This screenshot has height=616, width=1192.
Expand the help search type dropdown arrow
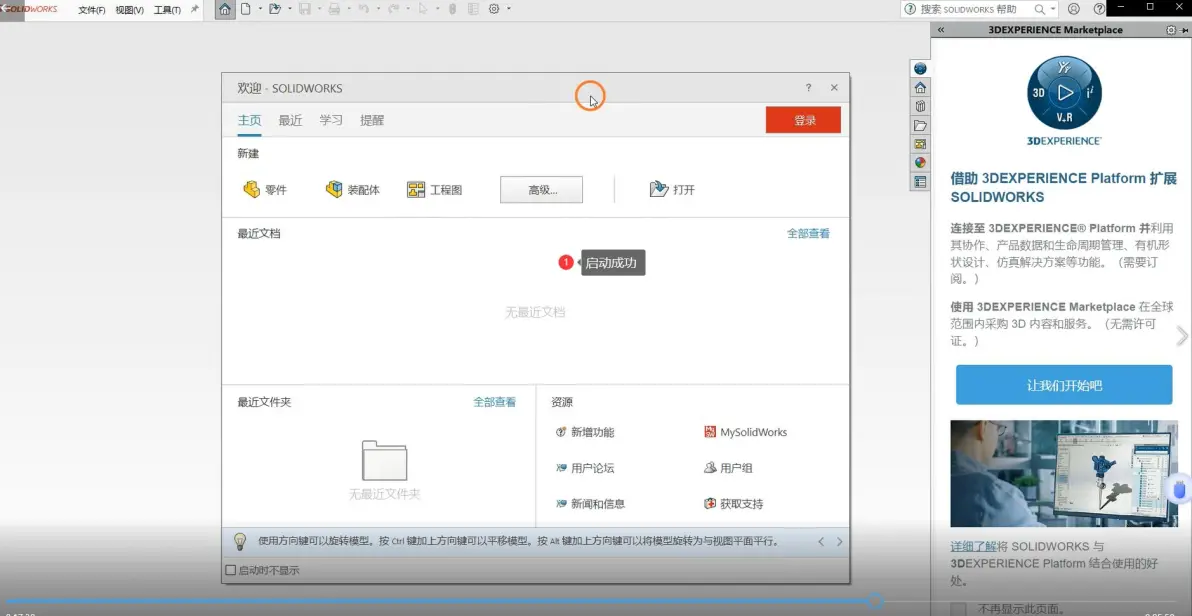(x=1053, y=9)
